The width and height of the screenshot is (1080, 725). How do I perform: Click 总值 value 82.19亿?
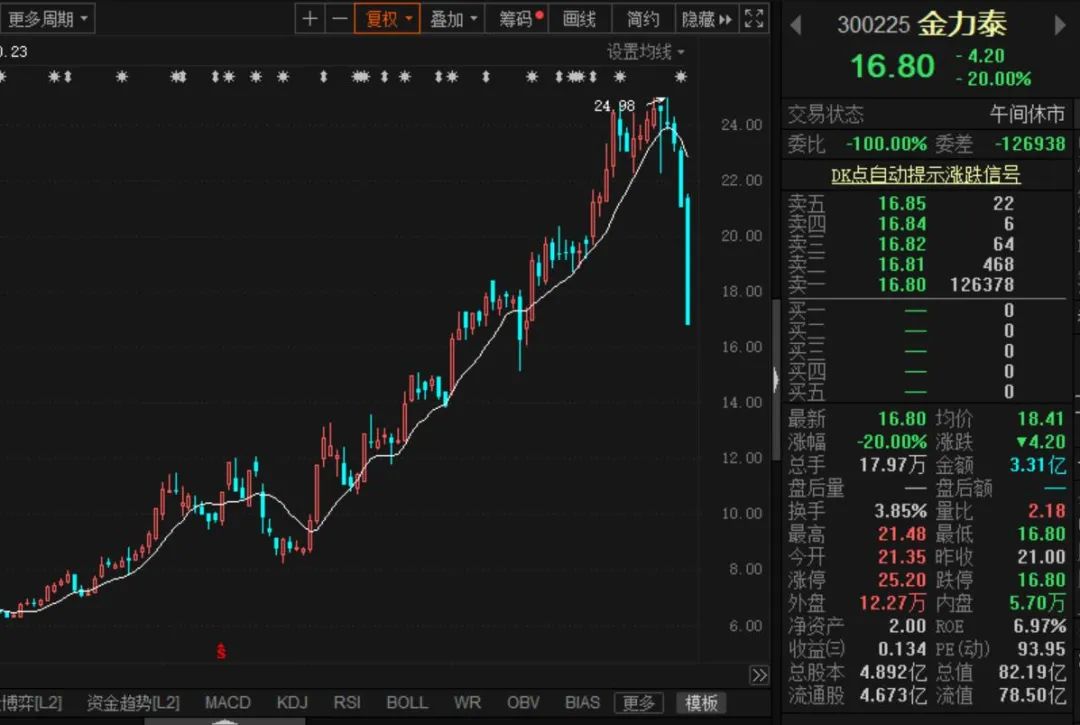[1032, 671]
